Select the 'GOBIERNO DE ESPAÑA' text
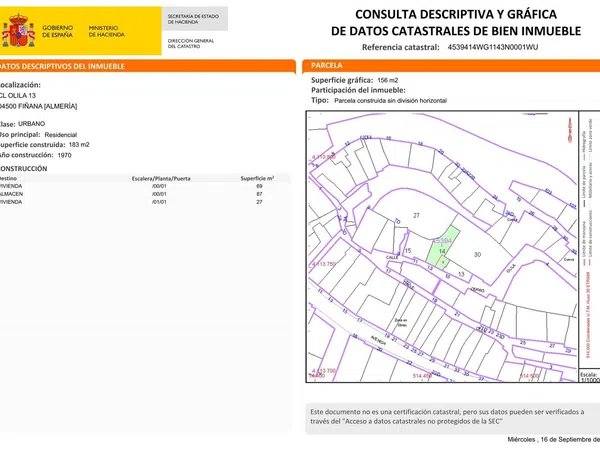 pyautogui.click(x=57, y=31)
